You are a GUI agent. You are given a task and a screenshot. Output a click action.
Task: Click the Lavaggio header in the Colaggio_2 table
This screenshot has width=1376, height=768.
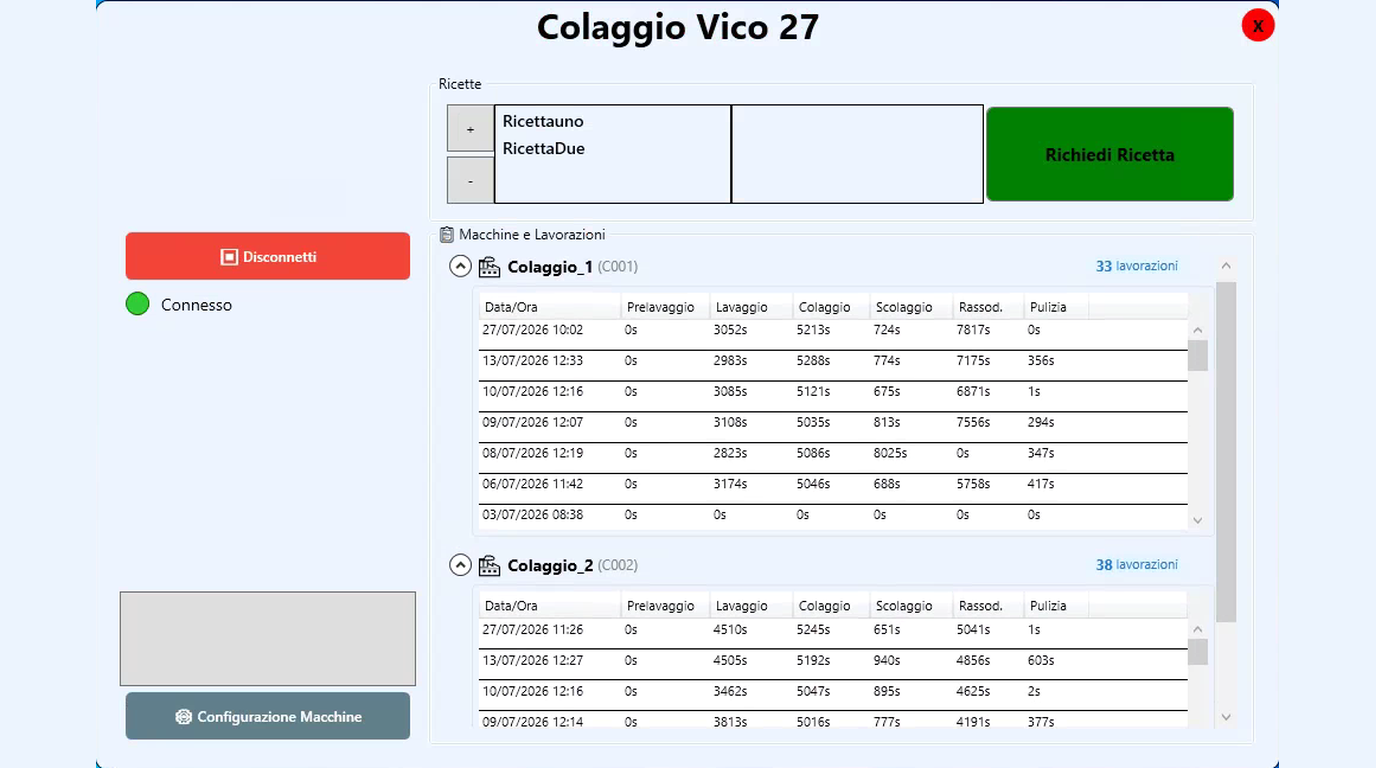click(751, 606)
